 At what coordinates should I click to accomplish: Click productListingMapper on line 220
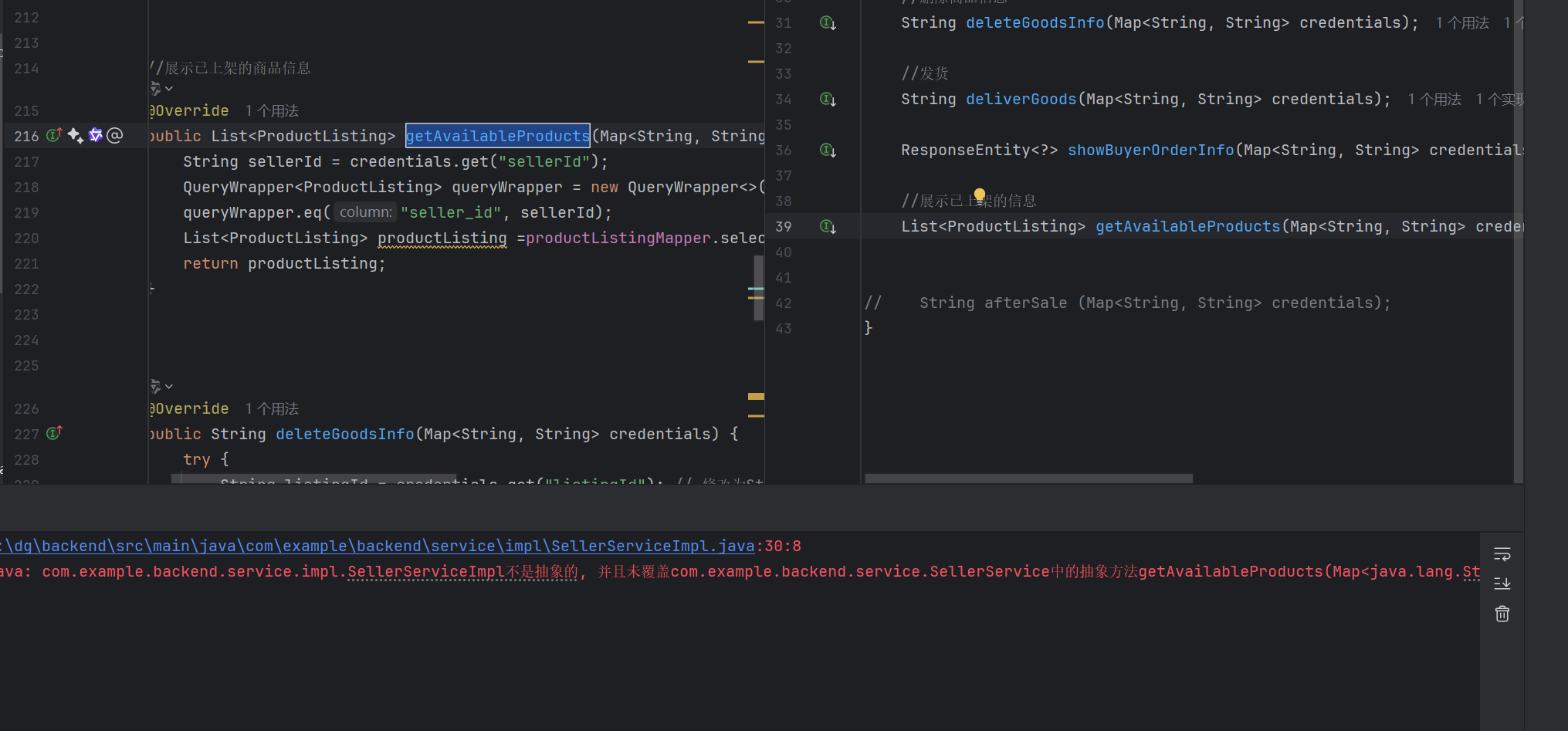[x=618, y=239]
